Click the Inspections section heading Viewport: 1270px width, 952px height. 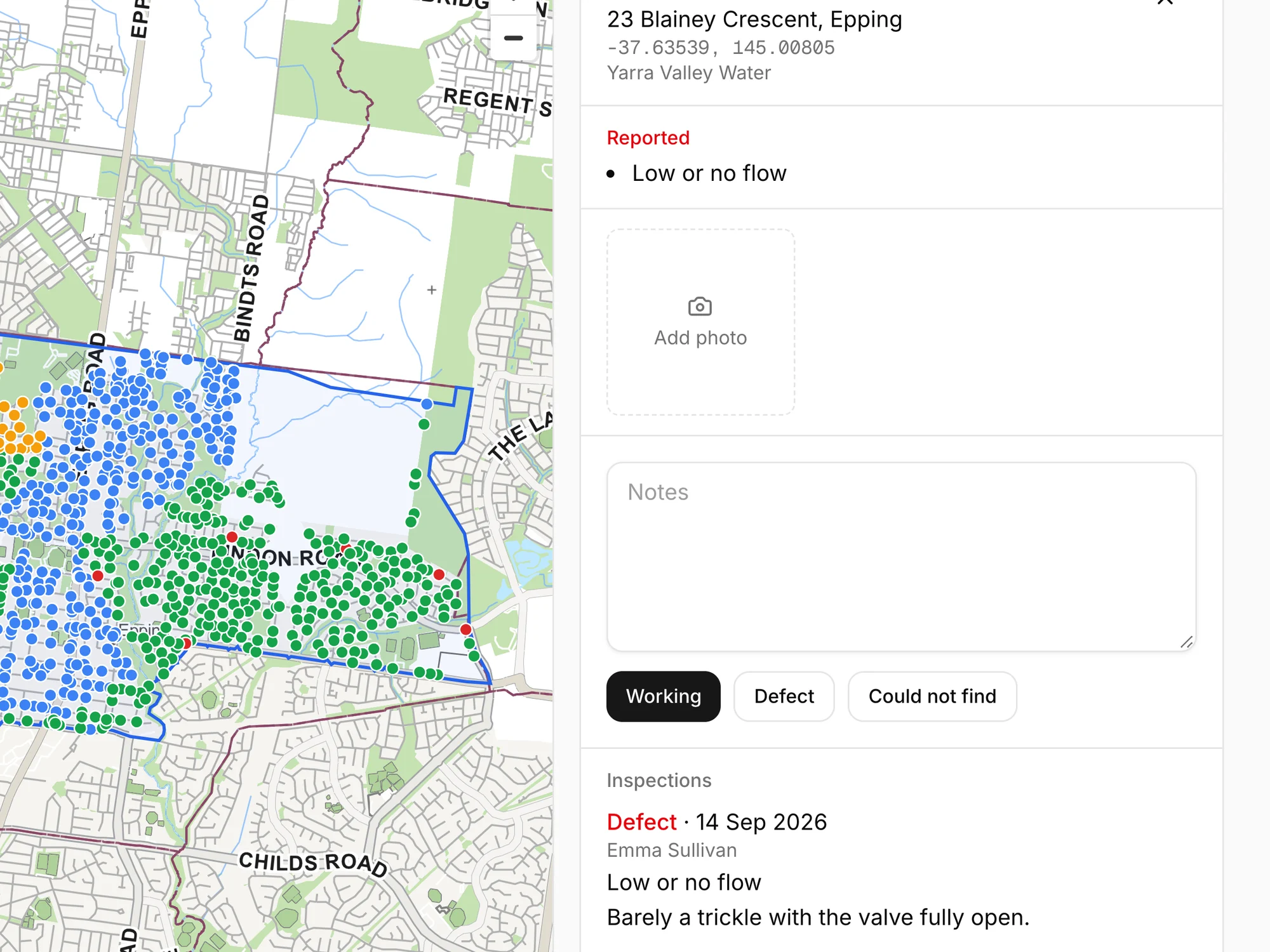click(658, 780)
